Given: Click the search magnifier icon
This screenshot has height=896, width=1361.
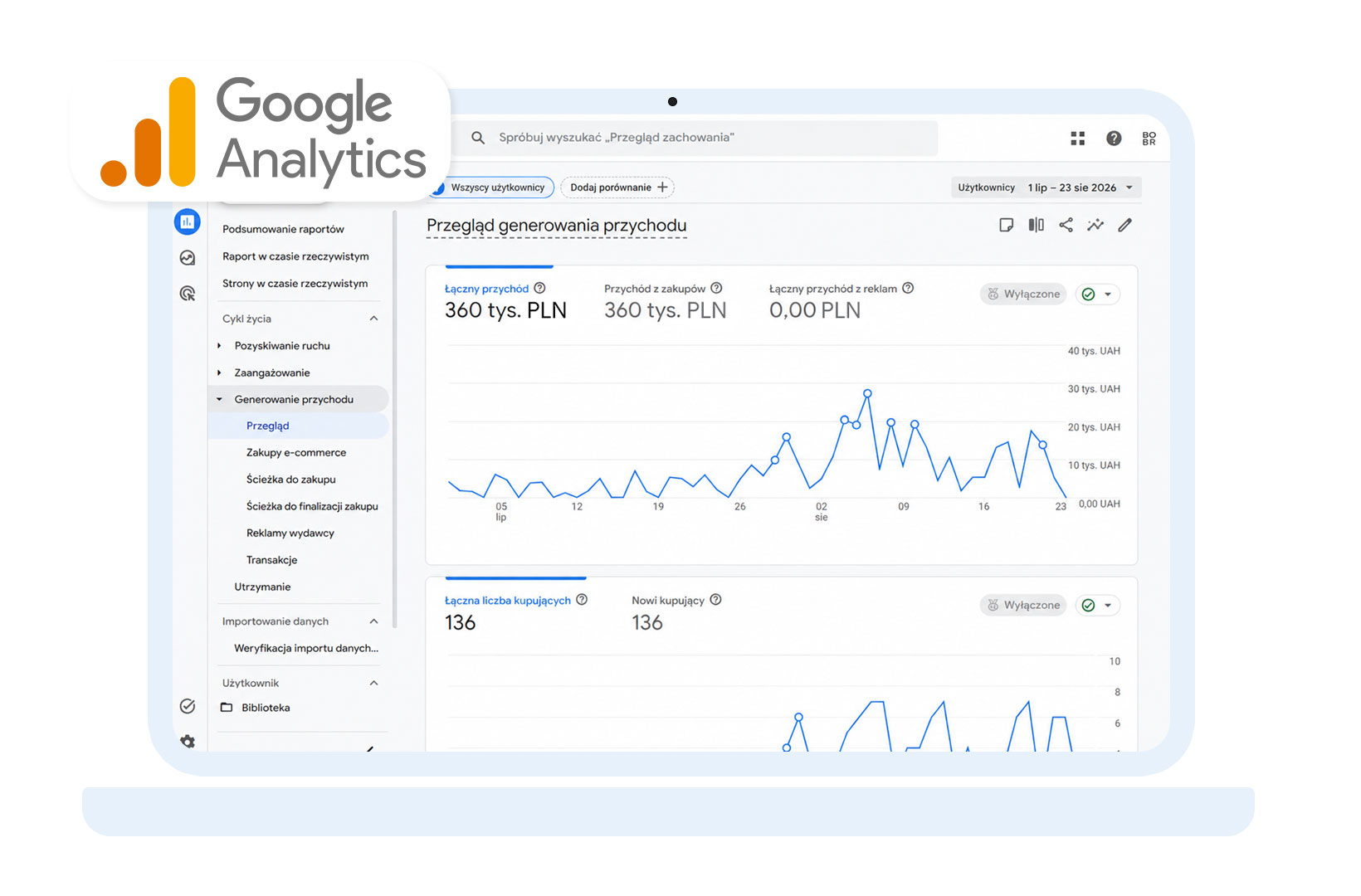Looking at the screenshot, I should tap(478, 138).
